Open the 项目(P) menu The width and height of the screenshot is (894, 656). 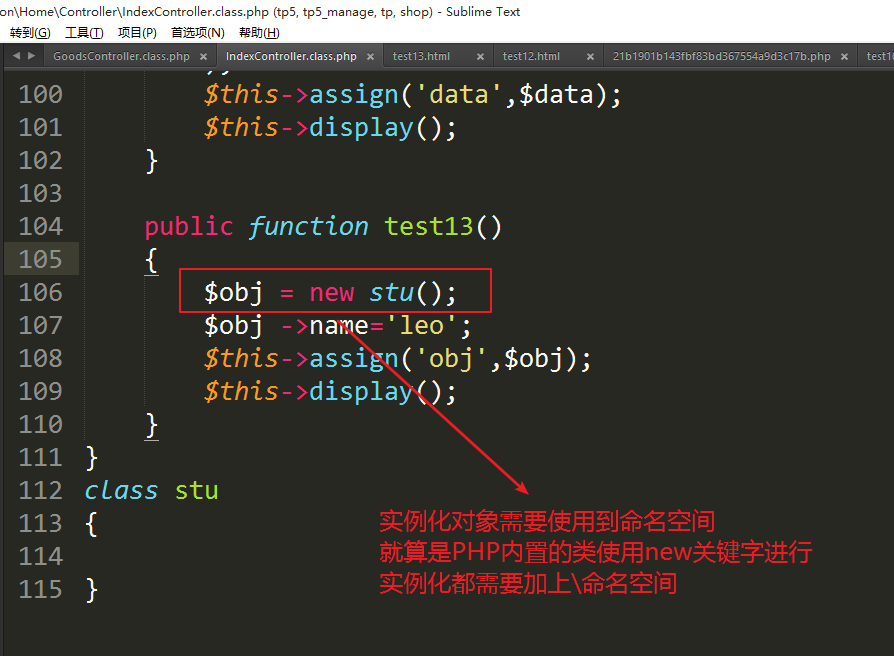point(137,33)
